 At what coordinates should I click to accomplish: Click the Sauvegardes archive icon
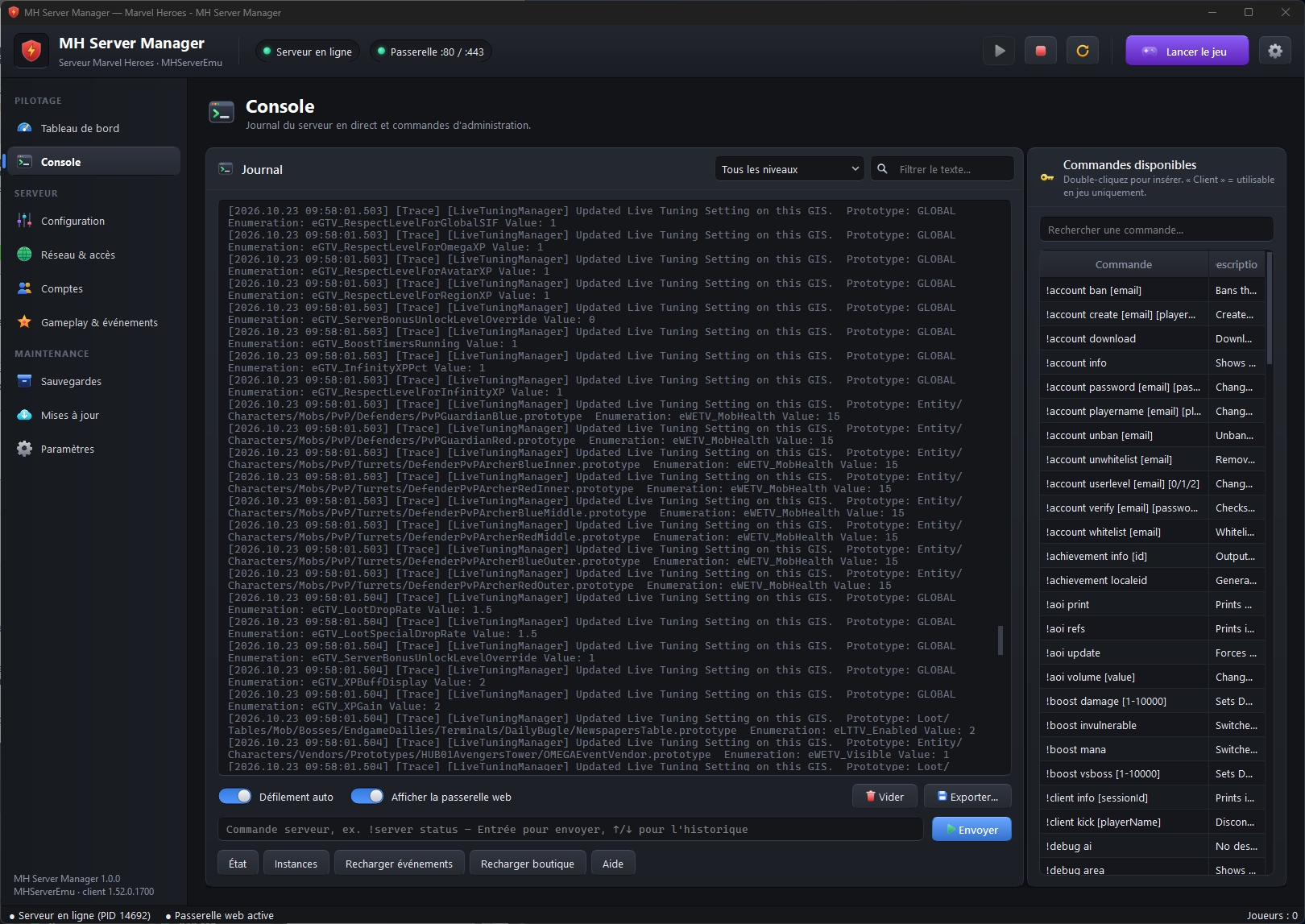pos(25,381)
